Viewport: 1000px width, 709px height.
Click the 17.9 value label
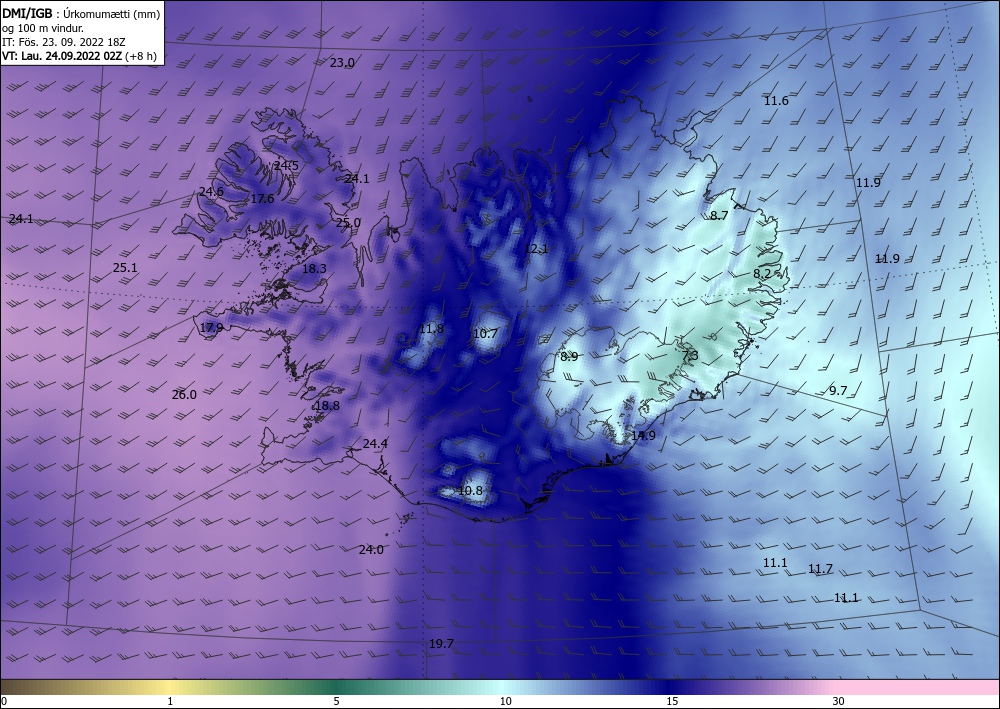pos(211,328)
